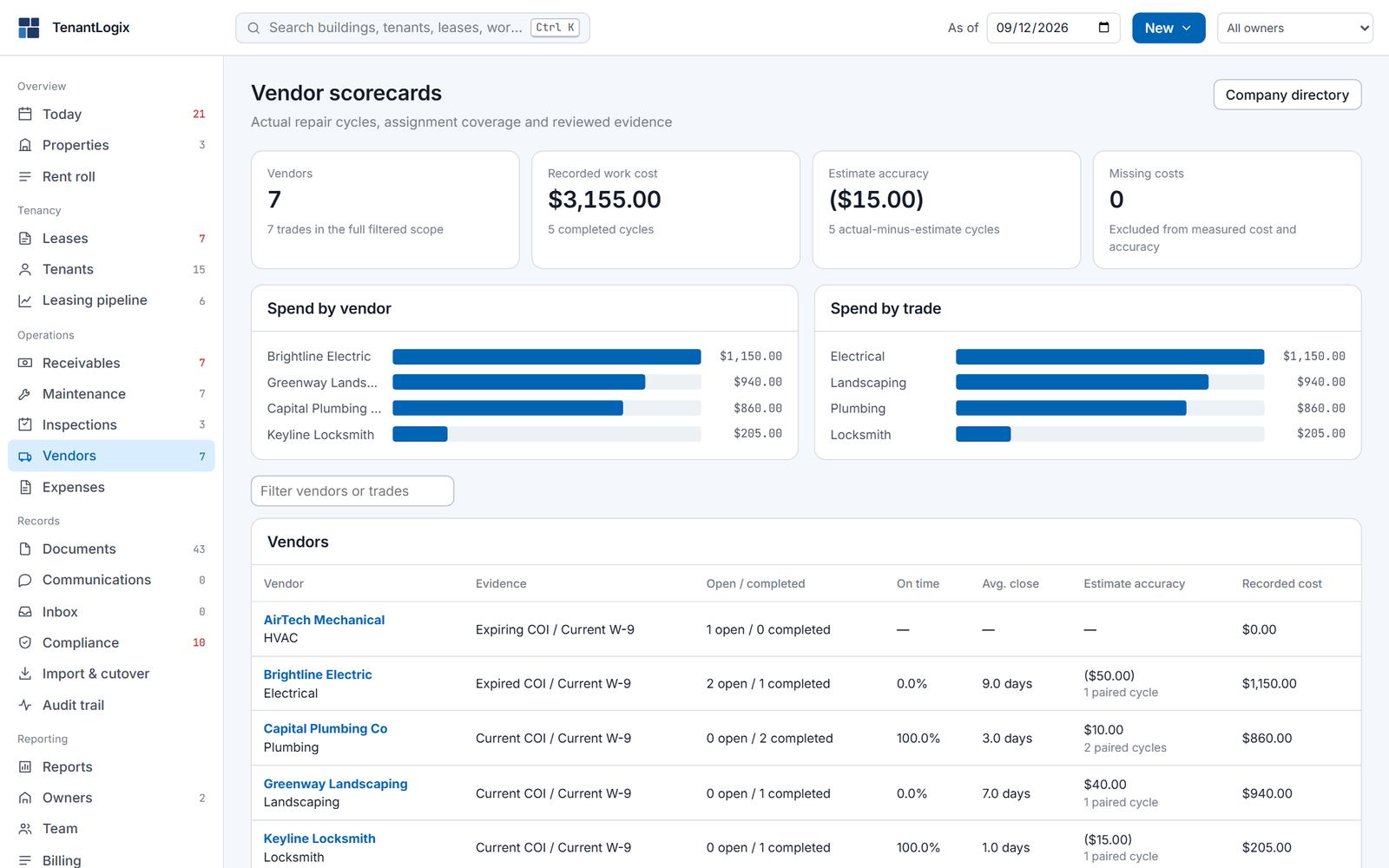
Task: Click the On time column header
Action: click(x=918, y=583)
